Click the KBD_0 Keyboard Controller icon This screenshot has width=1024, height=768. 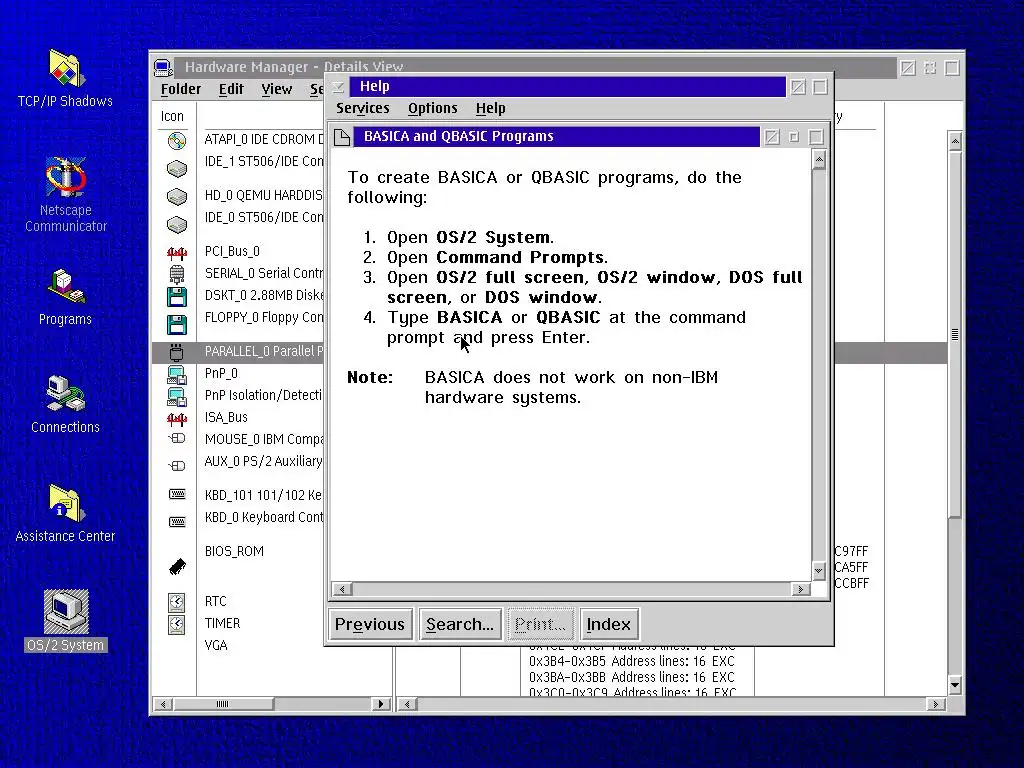[177, 522]
